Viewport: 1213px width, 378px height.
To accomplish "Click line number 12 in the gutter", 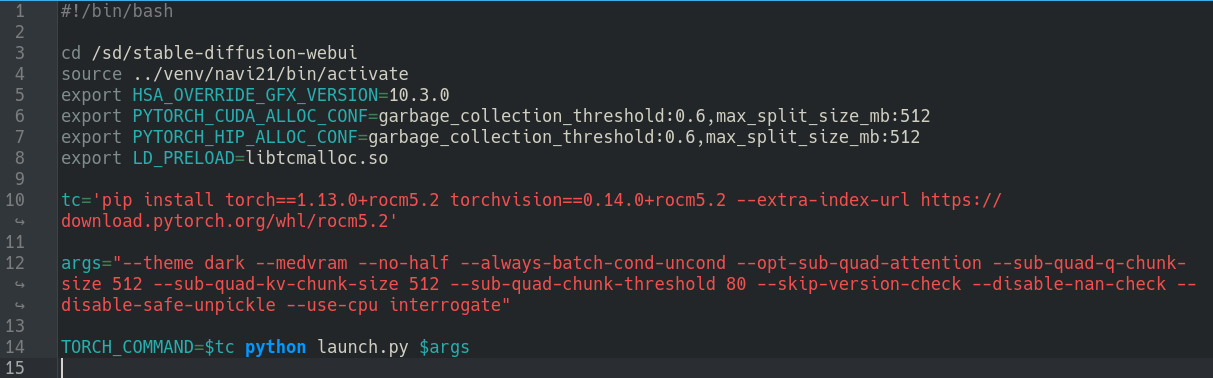I will 19,263.
